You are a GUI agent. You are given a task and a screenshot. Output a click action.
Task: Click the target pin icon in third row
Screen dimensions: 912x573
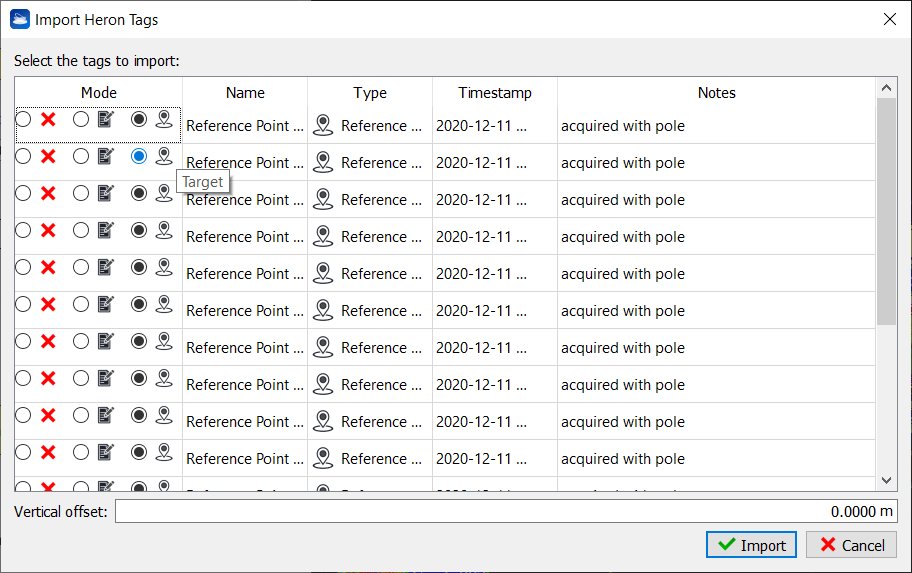point(164,193)
